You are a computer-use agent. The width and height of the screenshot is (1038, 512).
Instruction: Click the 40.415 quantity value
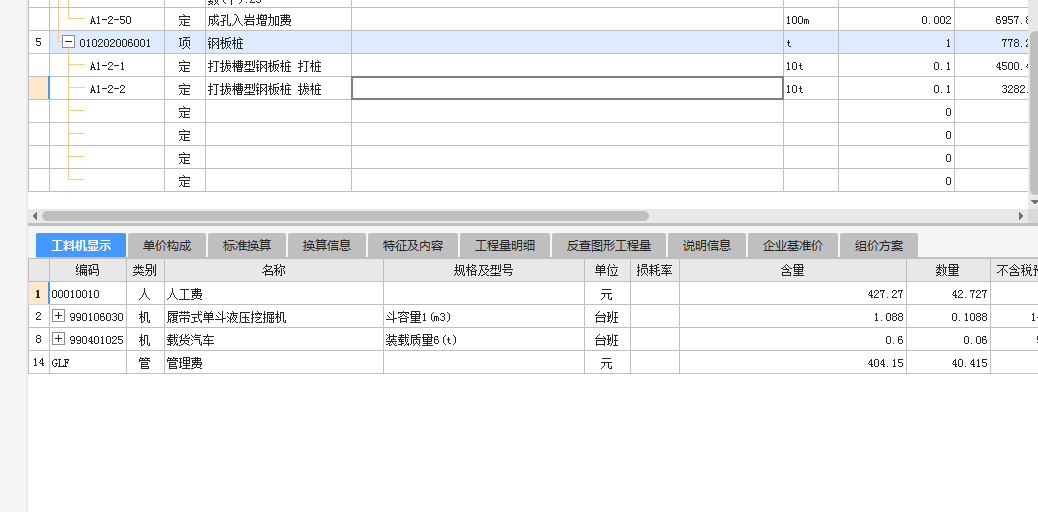pyautogui.click(x=947, y=363)
